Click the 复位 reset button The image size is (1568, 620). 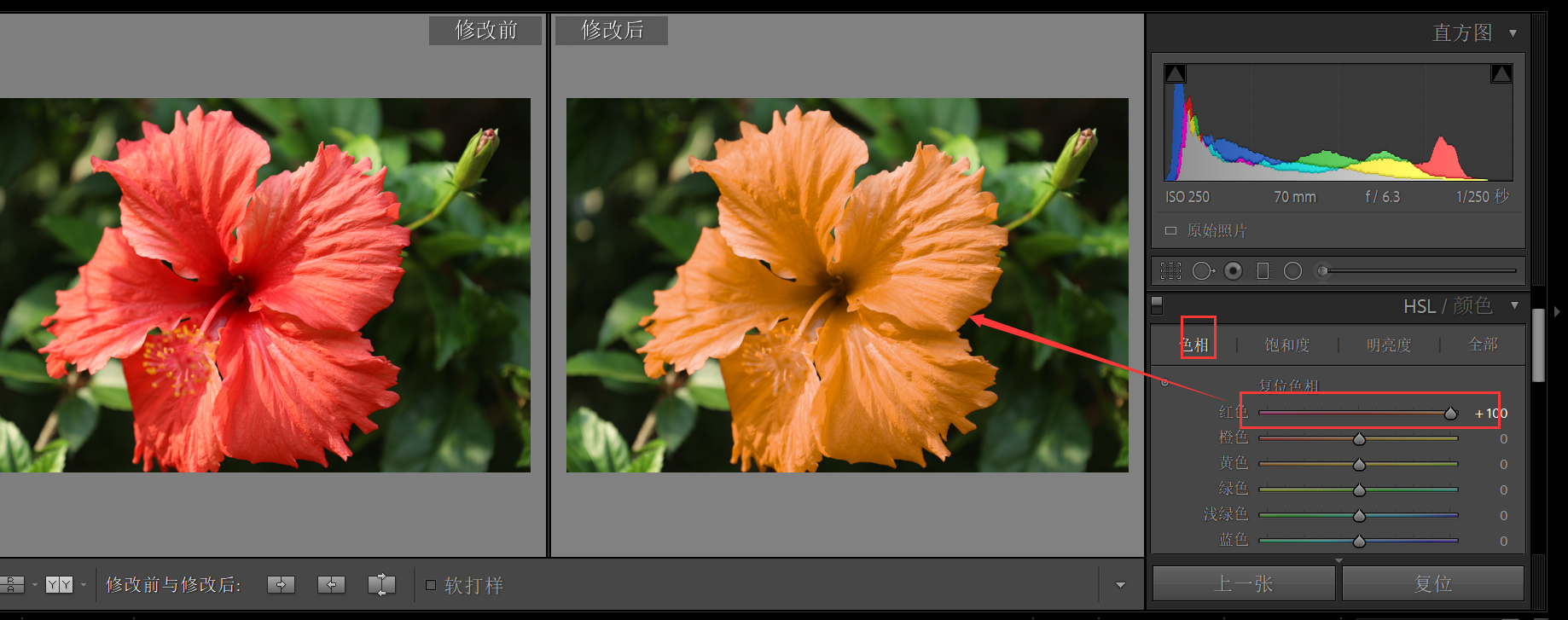[x=1433, y=583]
